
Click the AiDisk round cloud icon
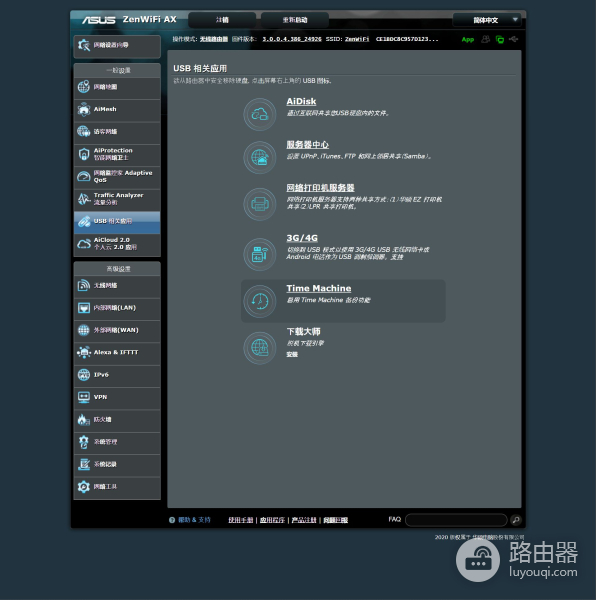260,114
